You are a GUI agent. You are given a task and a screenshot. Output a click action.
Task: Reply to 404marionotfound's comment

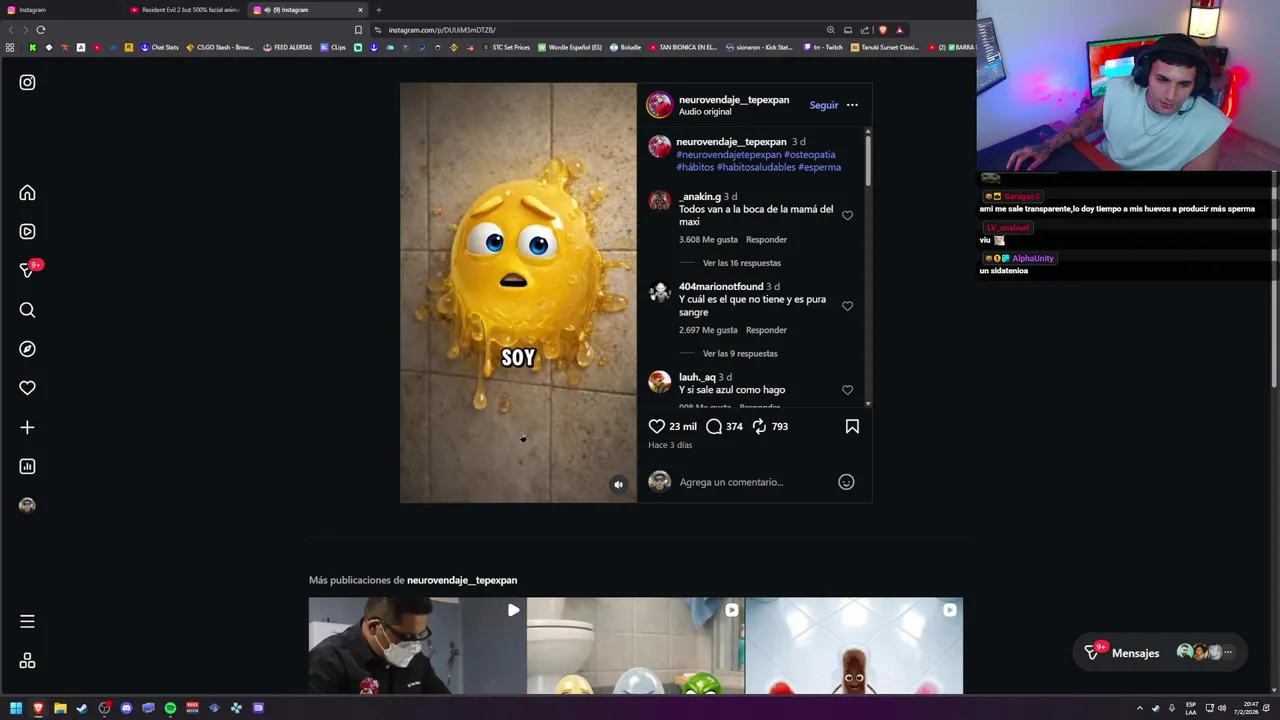766,330
